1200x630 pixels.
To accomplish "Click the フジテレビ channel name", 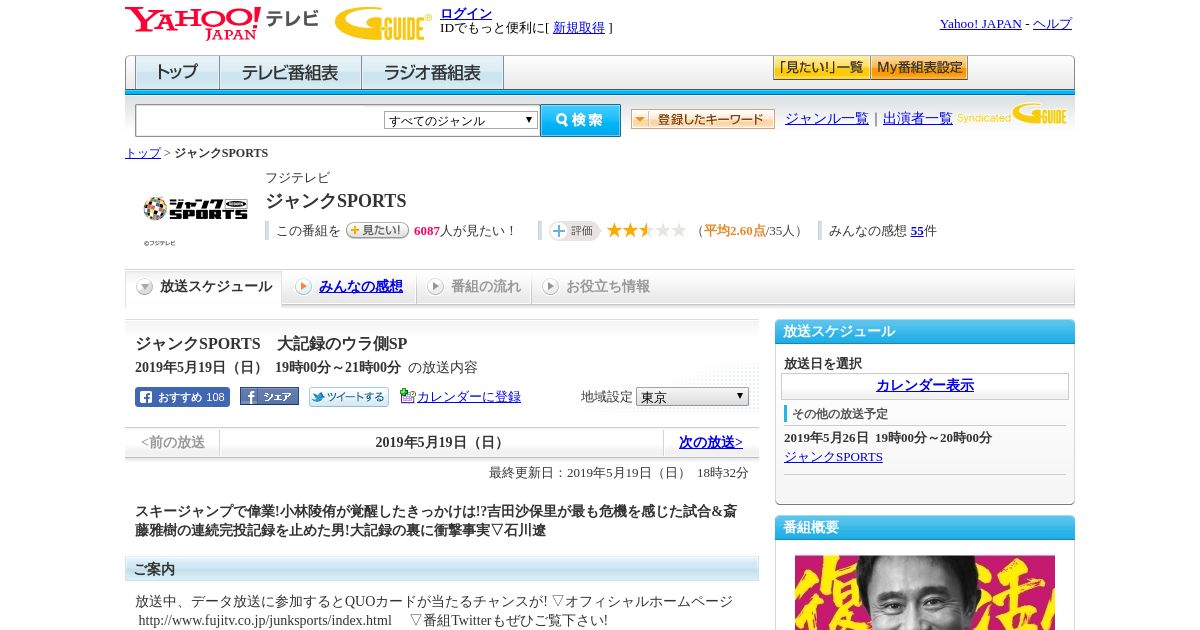I will point(297,178).
